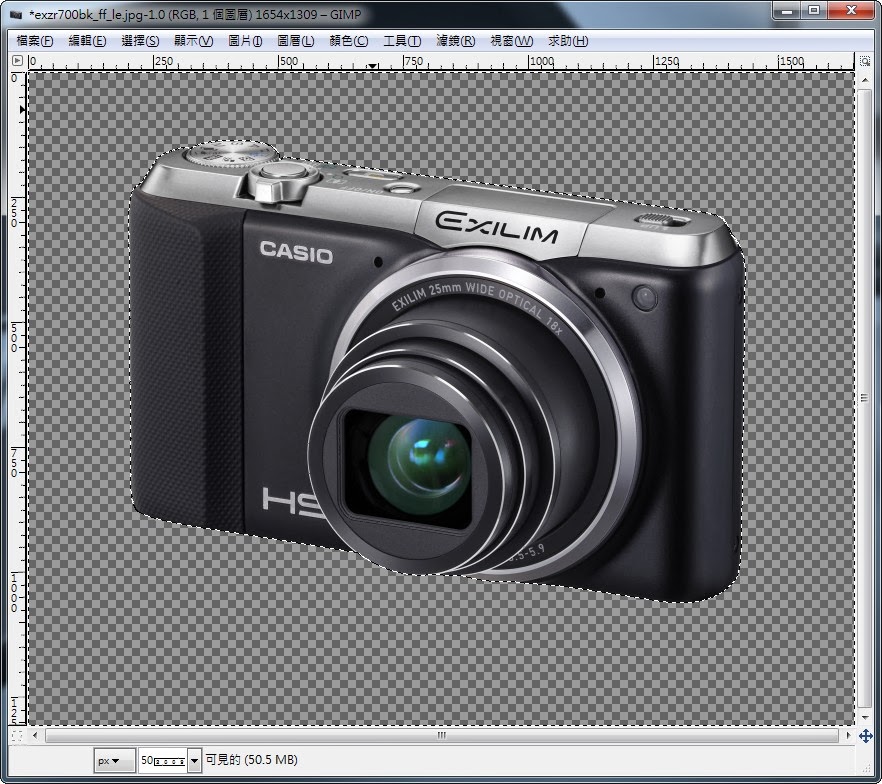Viewport: 882px width, 784px height.
Task: Click the camera lens glass in the canvas
Action: click(421, 465)
